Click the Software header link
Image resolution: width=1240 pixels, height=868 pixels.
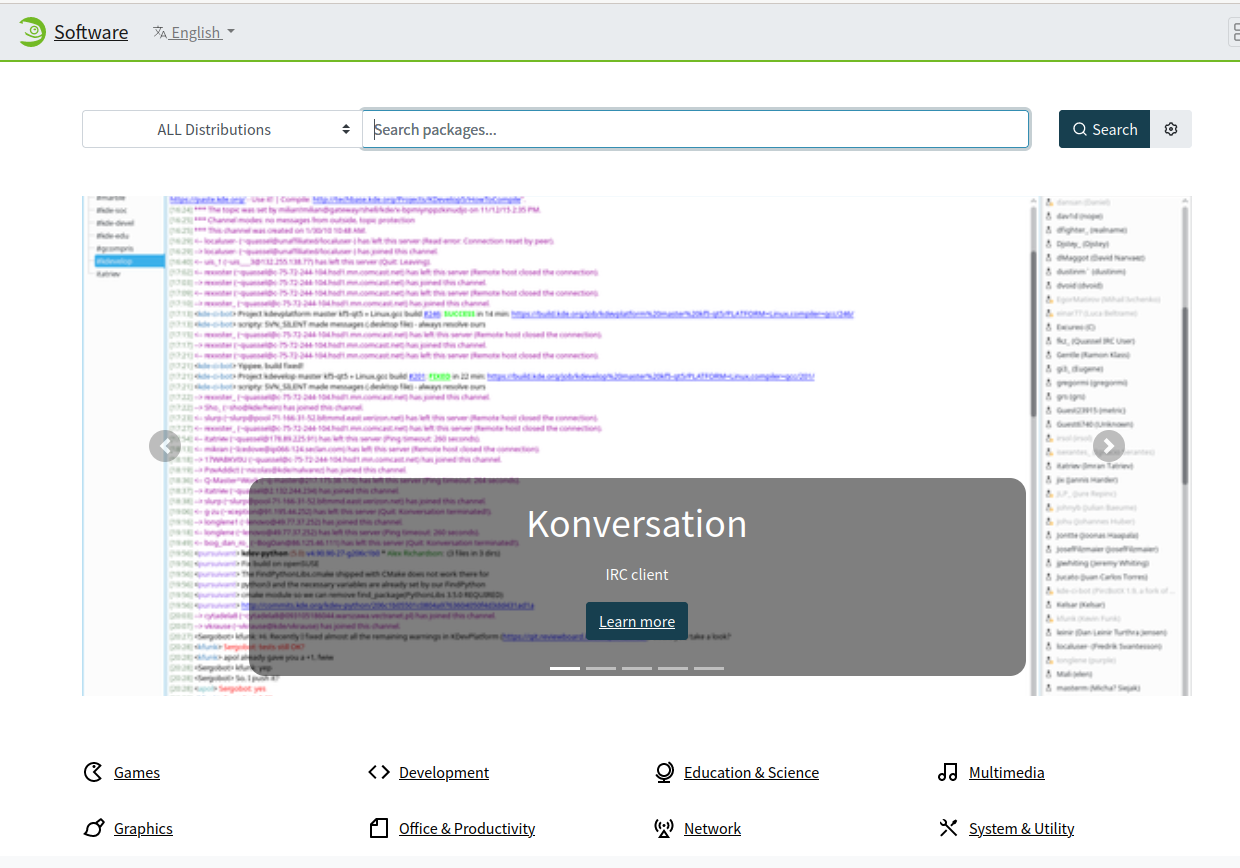pos(90,31)
